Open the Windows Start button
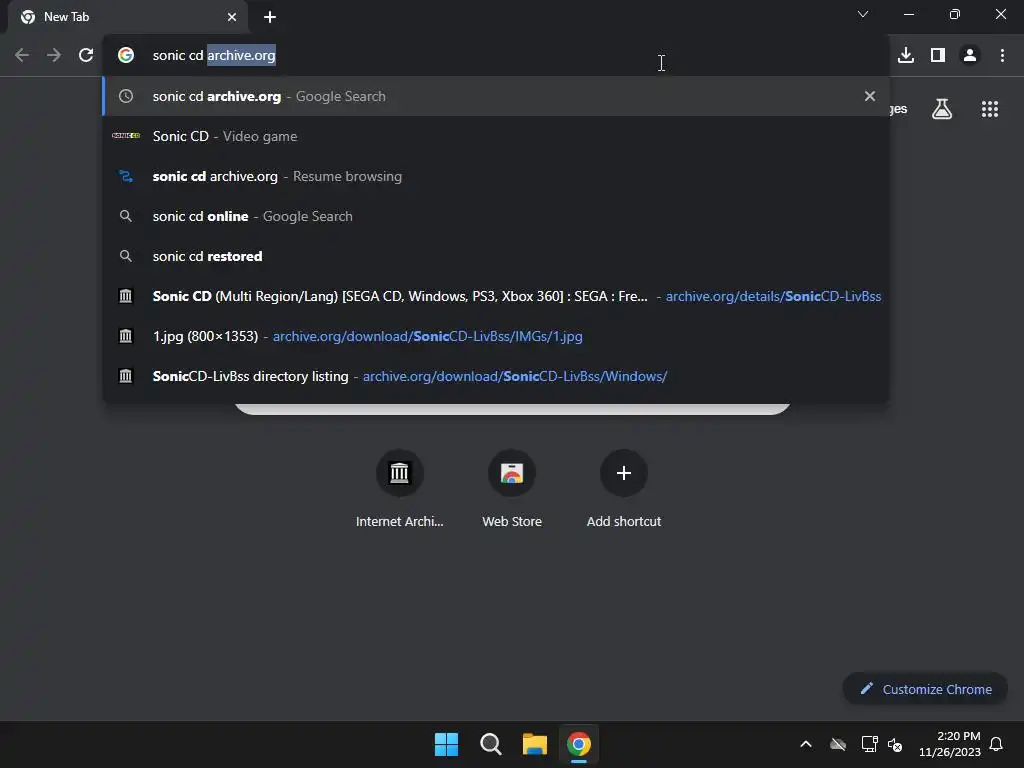The image size is (1024, 768). (447, 744)
